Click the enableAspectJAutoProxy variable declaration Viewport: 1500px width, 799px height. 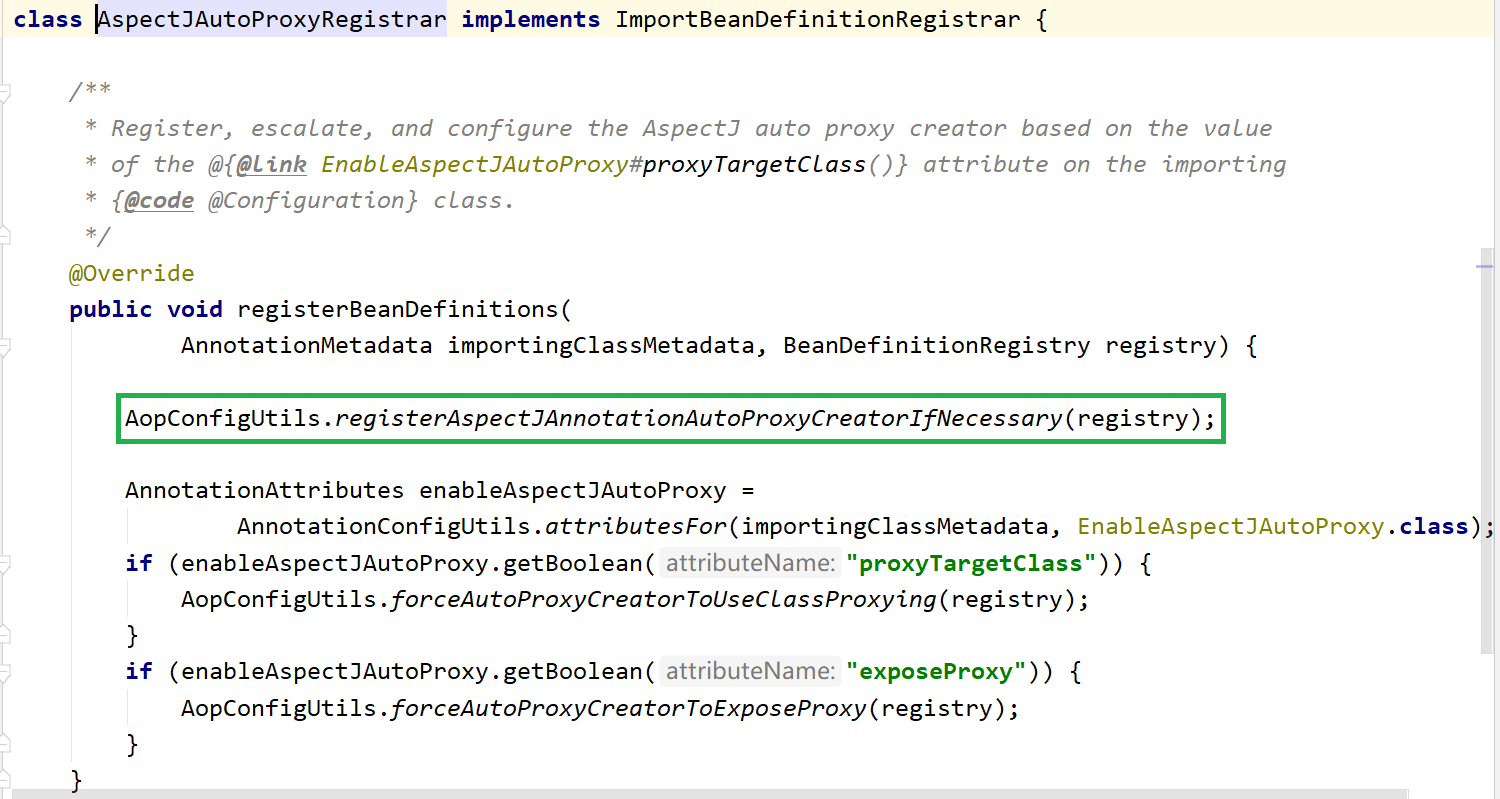[x=572, y=490]
